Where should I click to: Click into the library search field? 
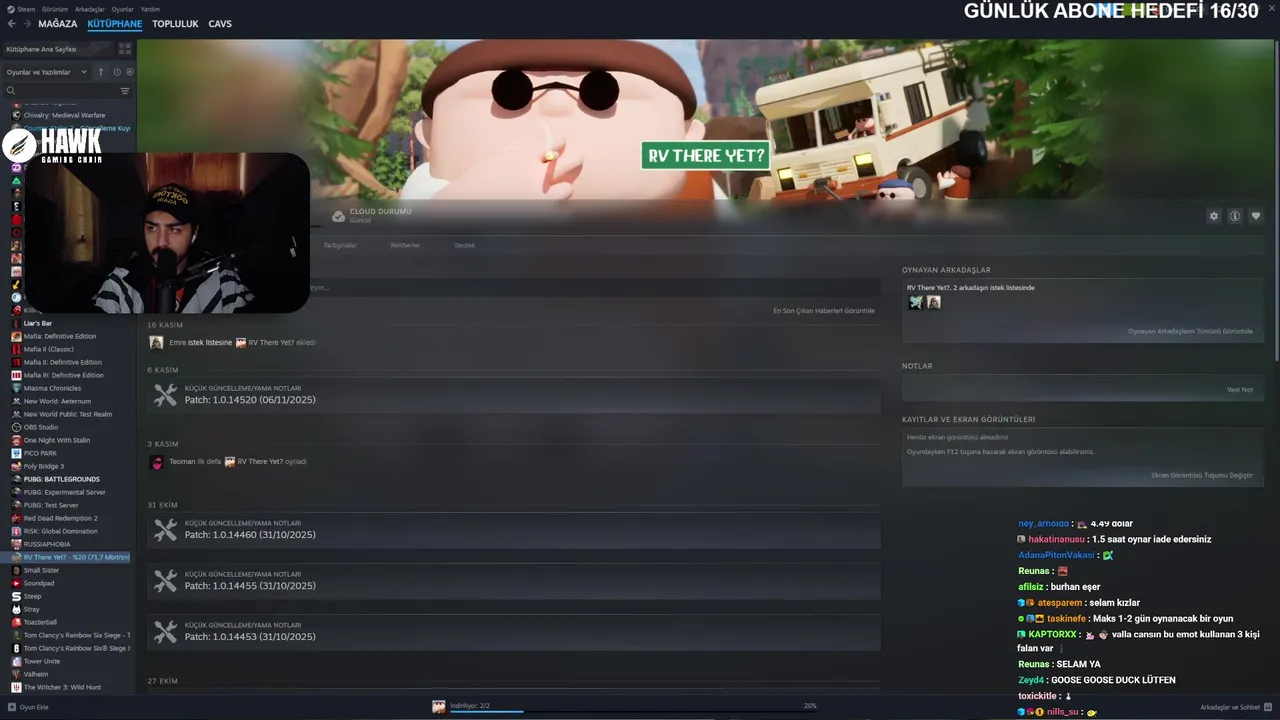(x=66, y=91)
